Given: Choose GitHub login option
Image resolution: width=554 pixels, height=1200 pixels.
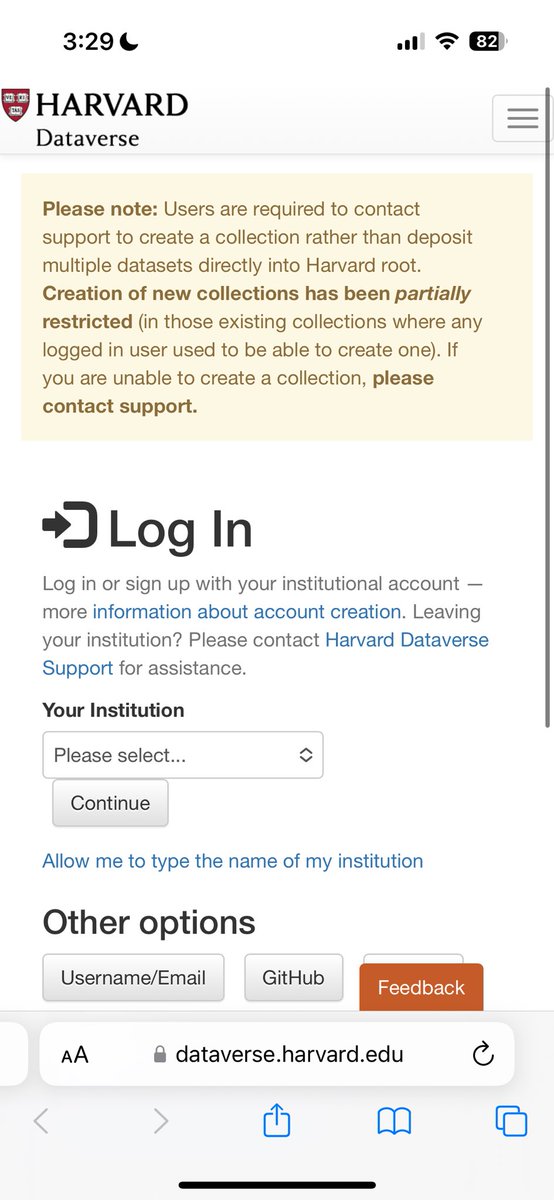Looking at the screenshot, I should [x=293, y=977].
